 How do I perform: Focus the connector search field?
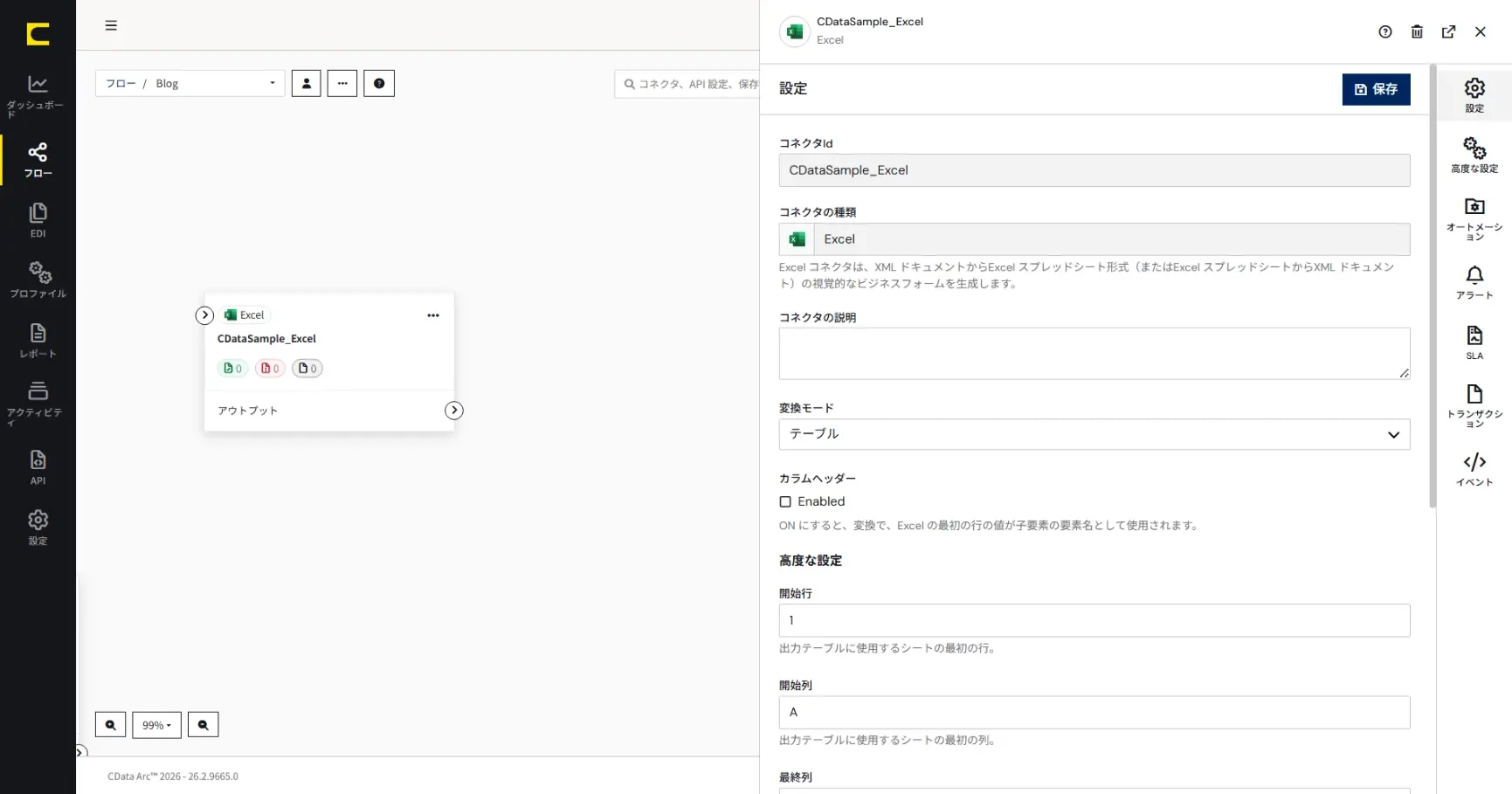(x=687, y=84)
